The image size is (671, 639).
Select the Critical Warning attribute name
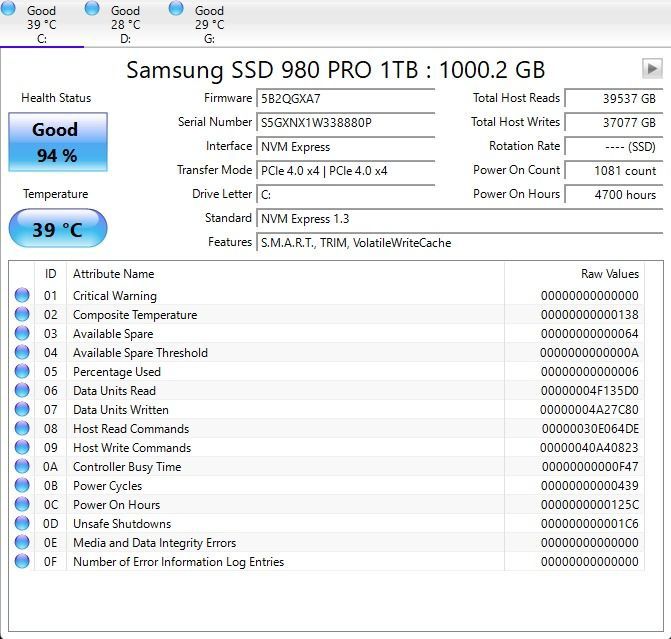tap(115, 296)
